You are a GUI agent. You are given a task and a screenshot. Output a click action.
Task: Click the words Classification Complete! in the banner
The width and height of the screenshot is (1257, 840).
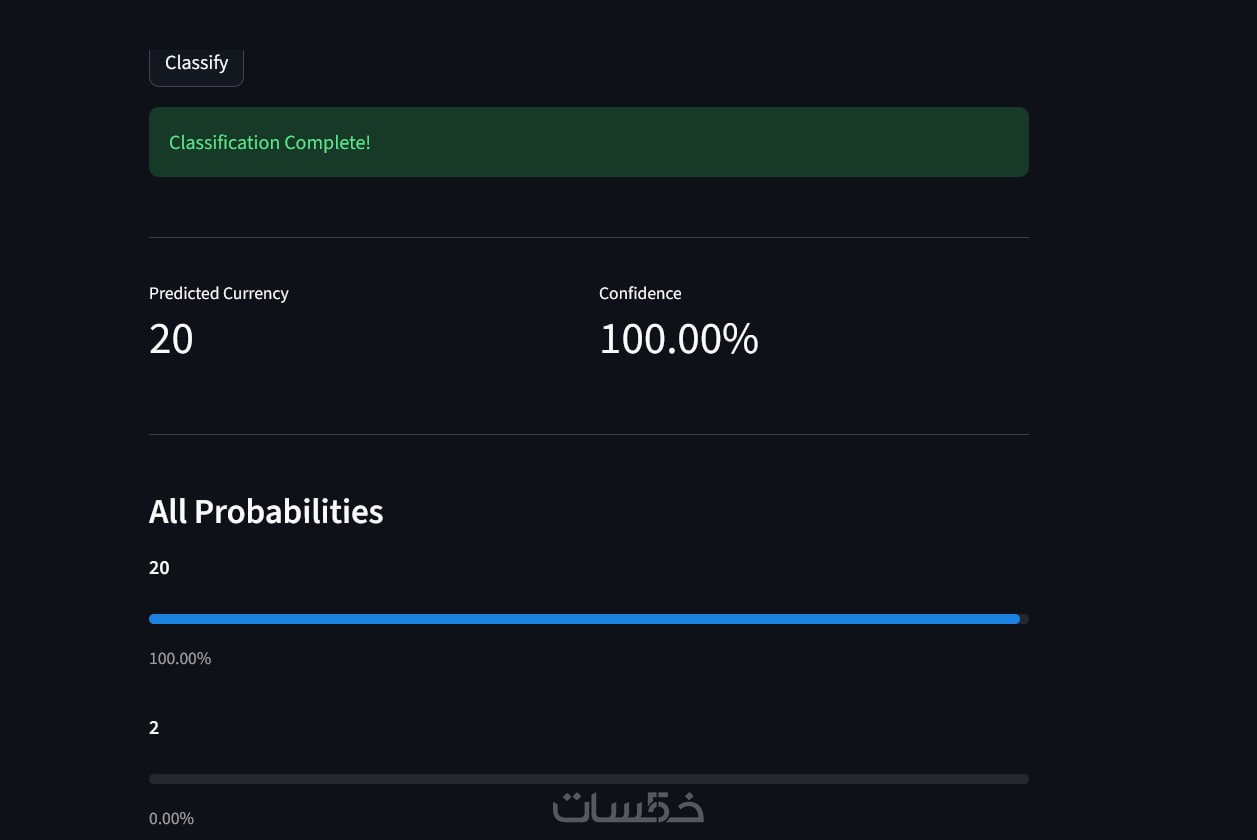[270, 142]
